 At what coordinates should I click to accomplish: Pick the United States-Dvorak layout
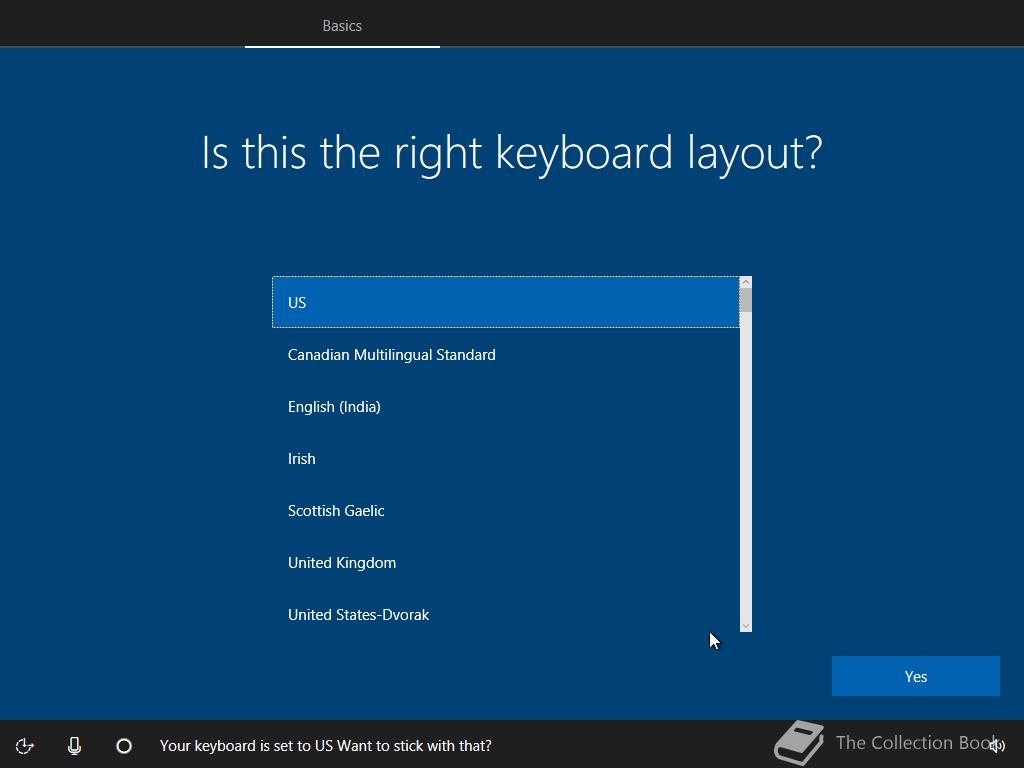[x=506, y=615]
